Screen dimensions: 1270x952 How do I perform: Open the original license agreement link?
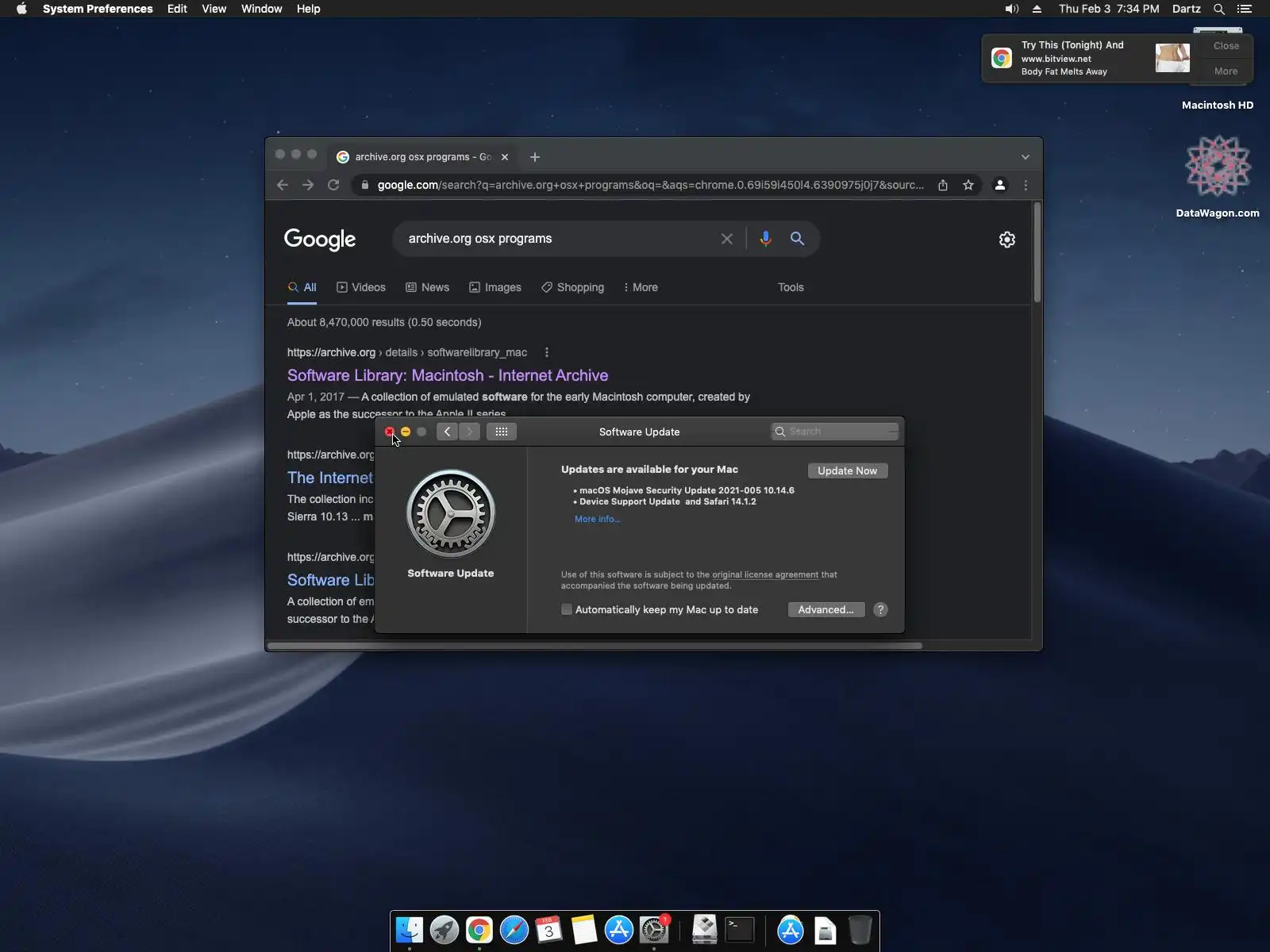[765, 574]
